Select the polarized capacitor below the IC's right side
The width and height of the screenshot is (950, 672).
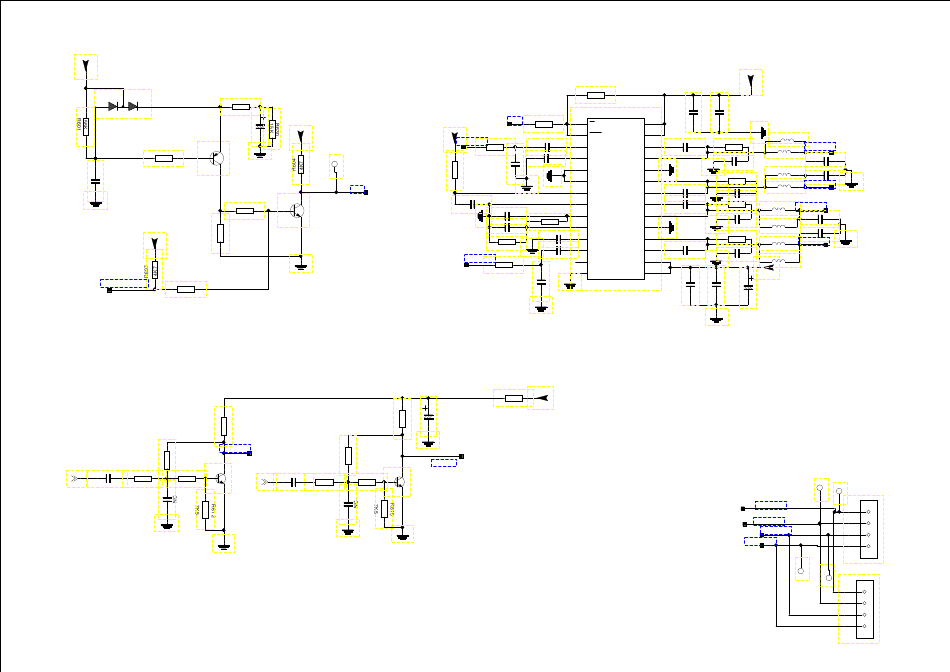(748, 287)
